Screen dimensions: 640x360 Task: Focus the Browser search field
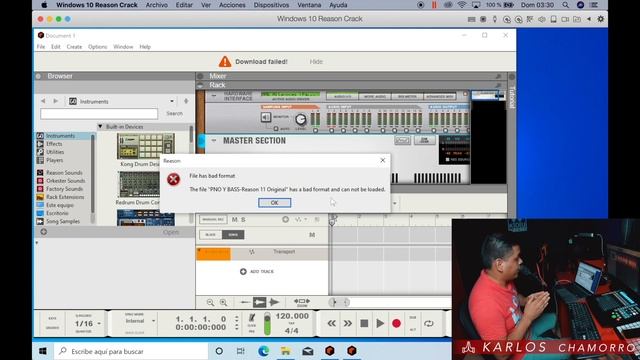click(99, 113)
